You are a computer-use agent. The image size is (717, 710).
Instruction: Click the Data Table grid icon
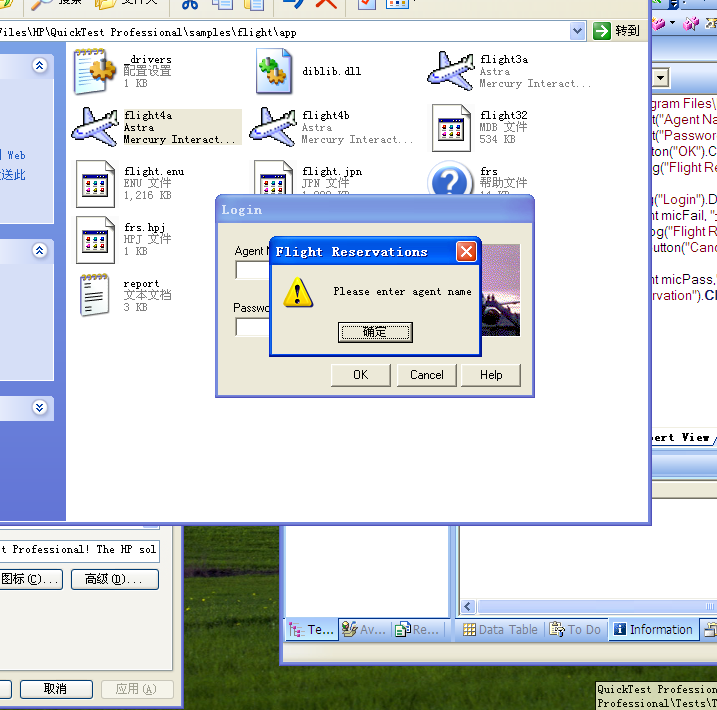tap(469, 630)
